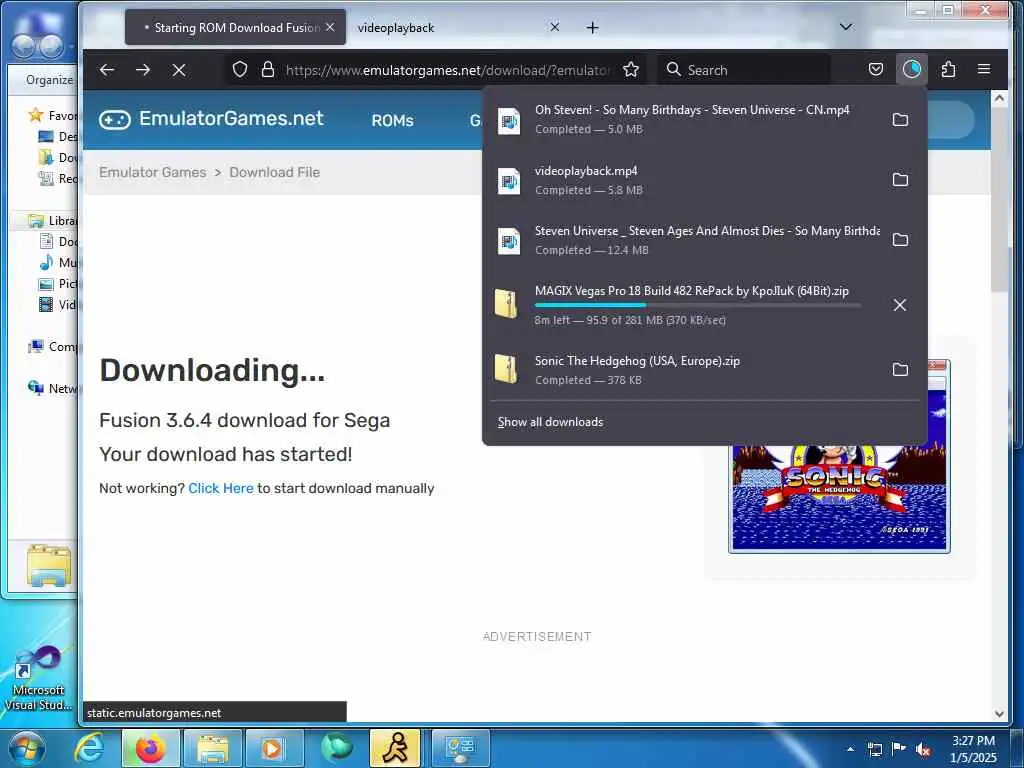Open Action Center flag tray icon
Viewport: 1024px width, 768px height.
(899, 749)
